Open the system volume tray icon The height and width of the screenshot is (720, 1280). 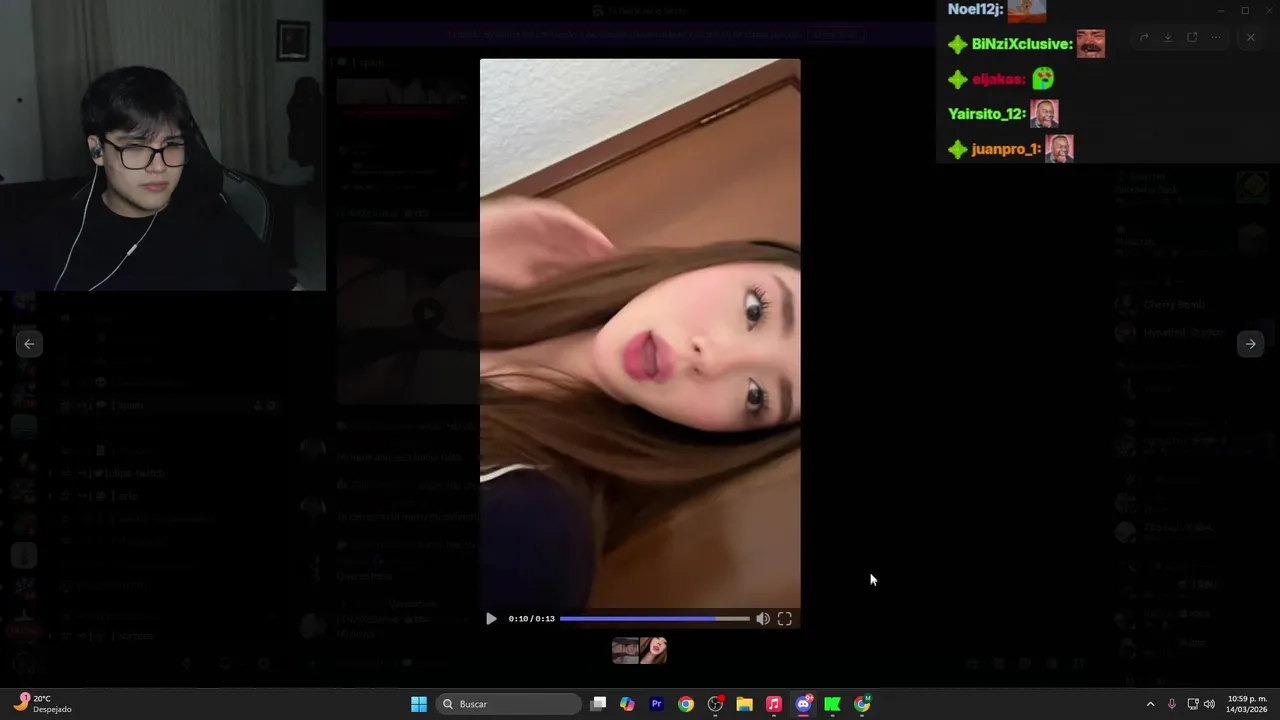tap(1209, 704)
